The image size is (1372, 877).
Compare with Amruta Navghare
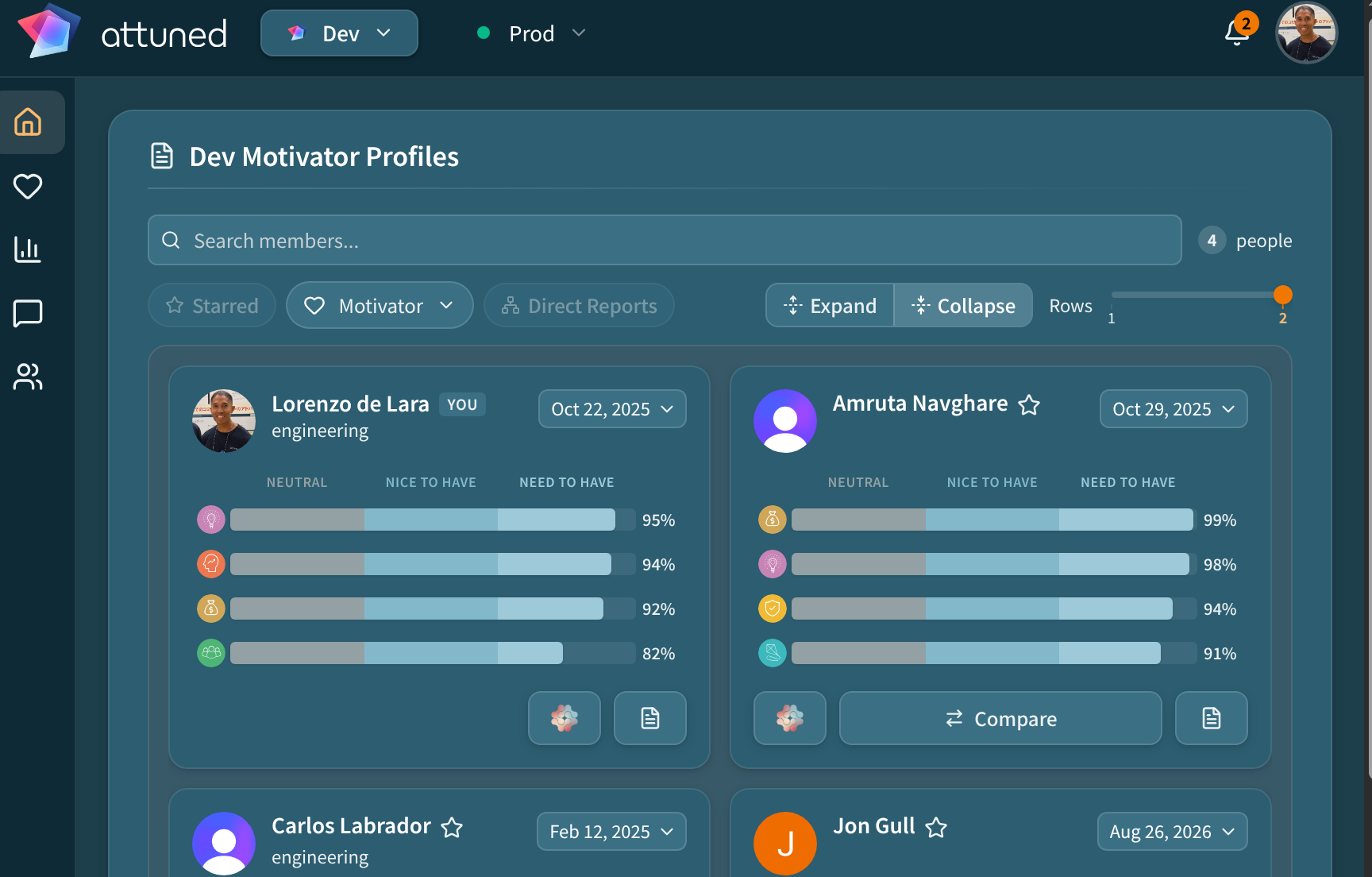(1000, 718)
